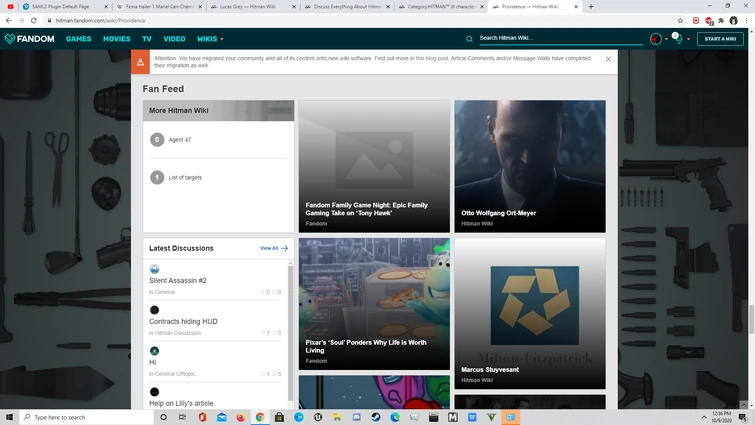The image size is (755, 425).
Task: Go back in browser
Action: (x=9, y=21)
